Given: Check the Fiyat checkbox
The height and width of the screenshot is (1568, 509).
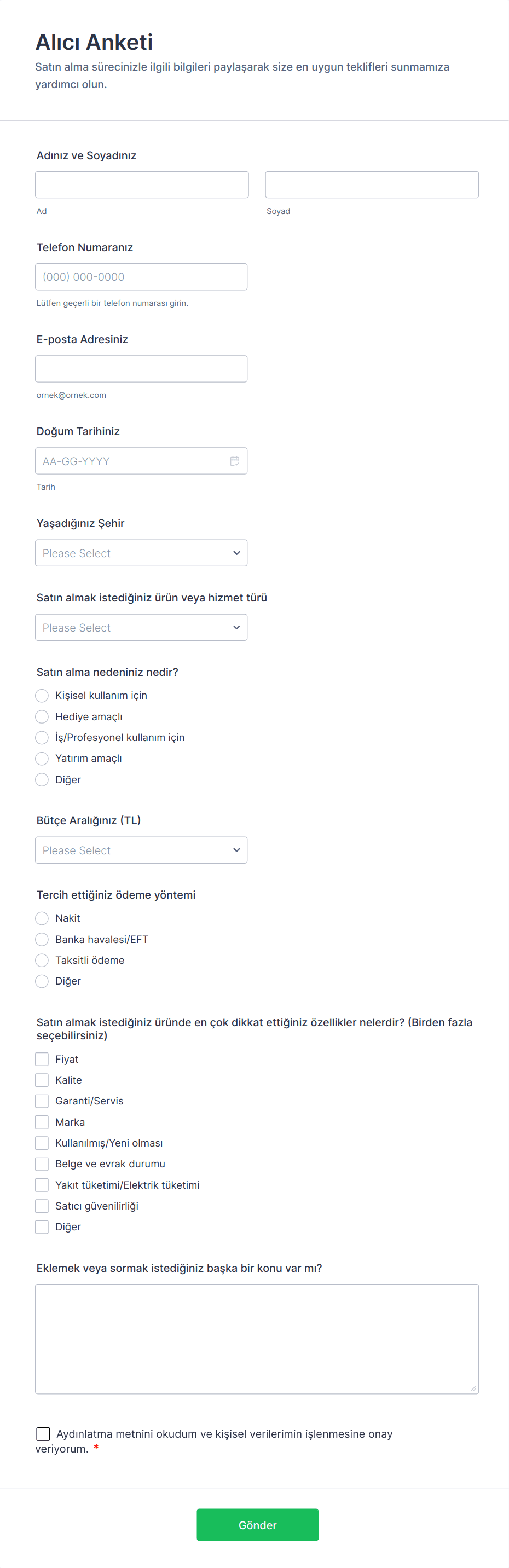Looking at the screenshot, I should pos(42,1059).
